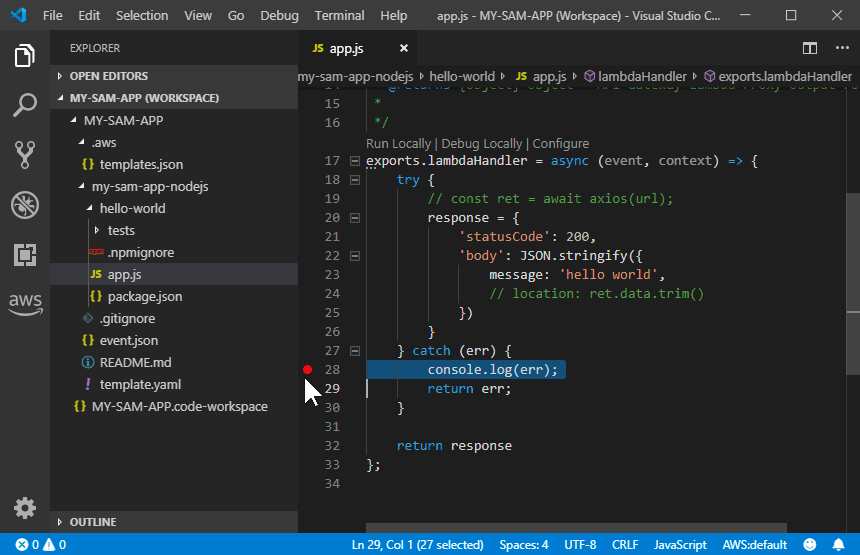860x555 pixels.
Task: Open the View menu
Action: [x=198, y=15]
